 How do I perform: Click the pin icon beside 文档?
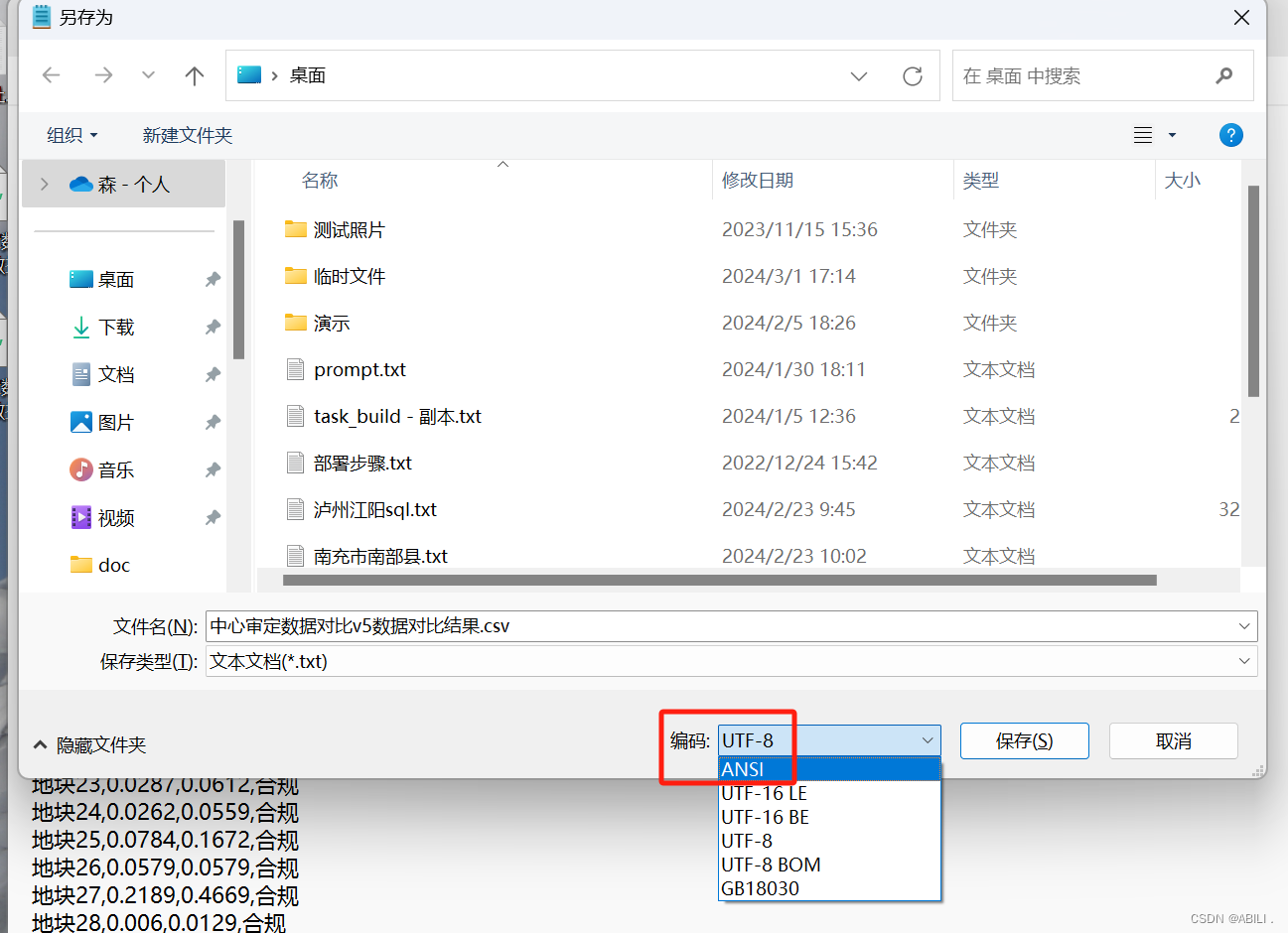coord(213,374)
